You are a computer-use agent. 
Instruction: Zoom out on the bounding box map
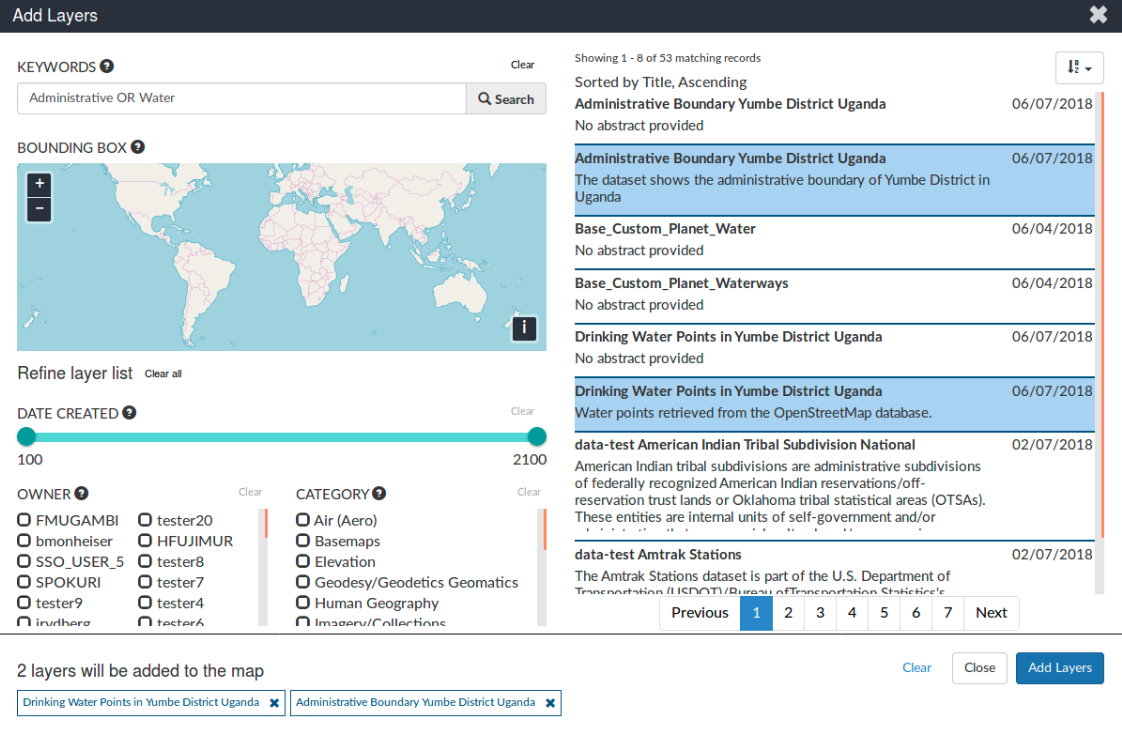[x=39, y=209]
